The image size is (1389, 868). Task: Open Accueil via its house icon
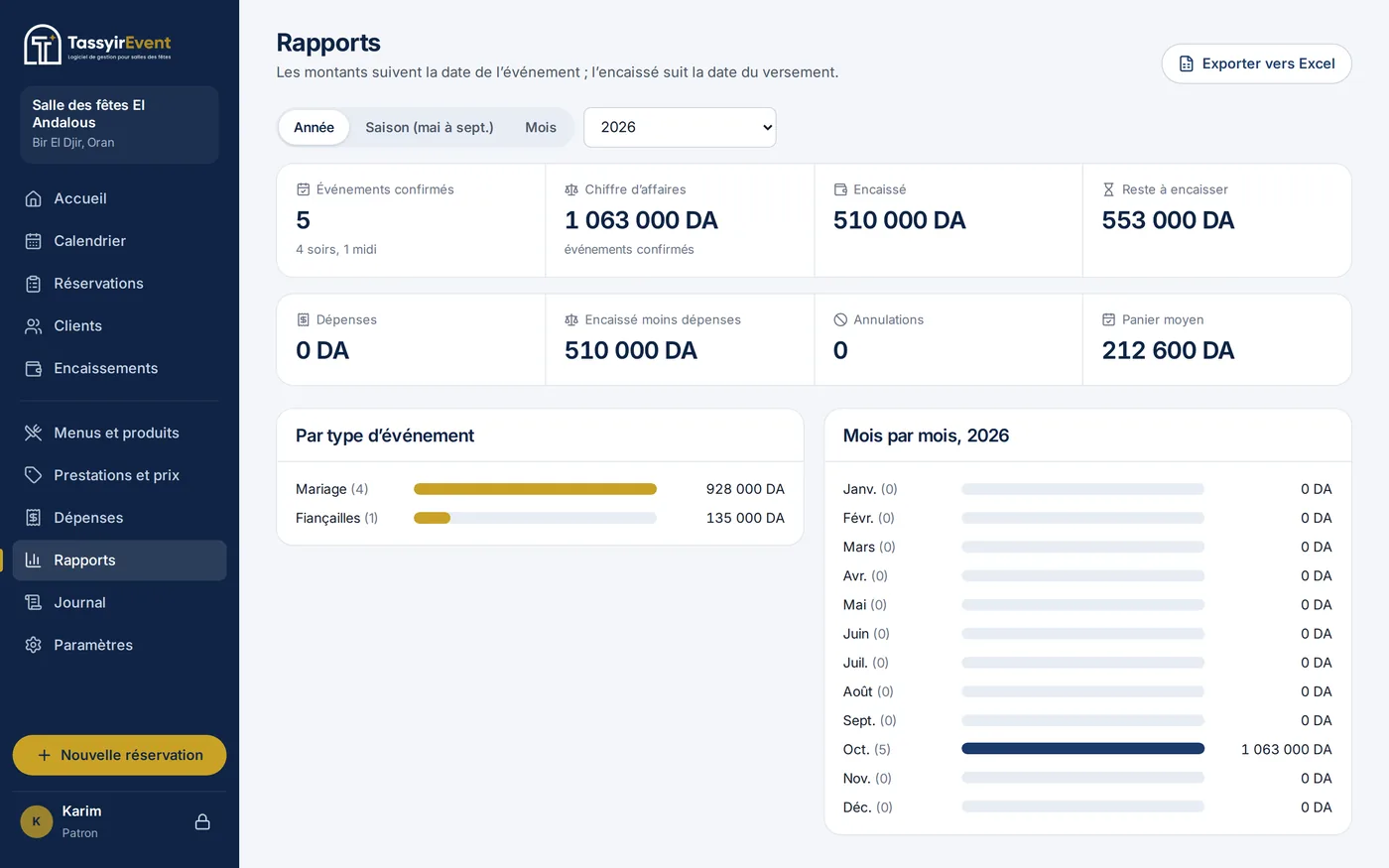click(x=33, y=198)
